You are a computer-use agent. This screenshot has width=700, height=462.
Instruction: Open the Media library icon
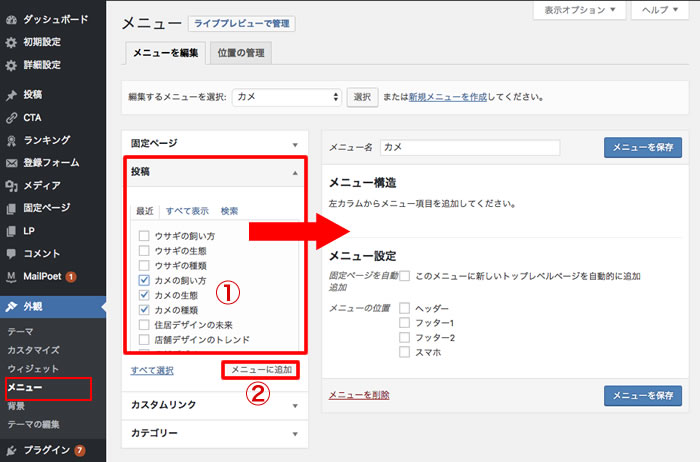click(11, 185)
